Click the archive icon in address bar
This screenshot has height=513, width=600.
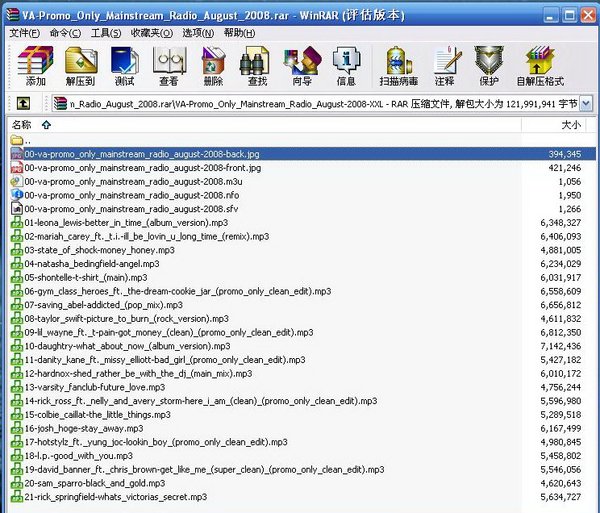coord(60,104)
